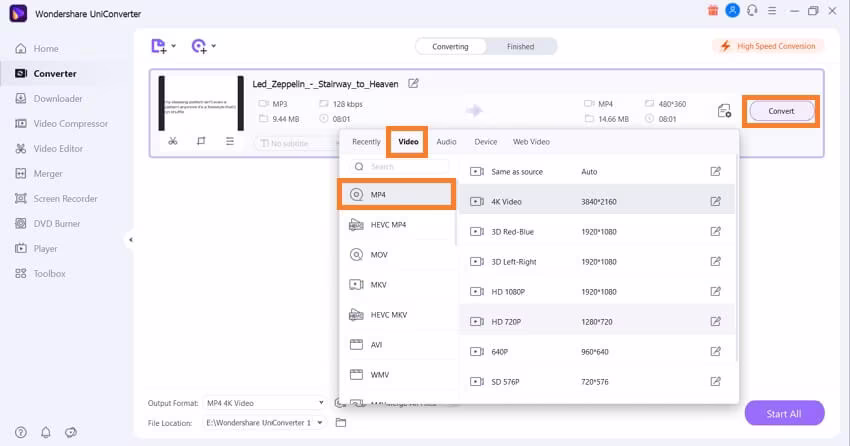
Task: Select HD 720P preset
Action: click(x=596, y=322)
